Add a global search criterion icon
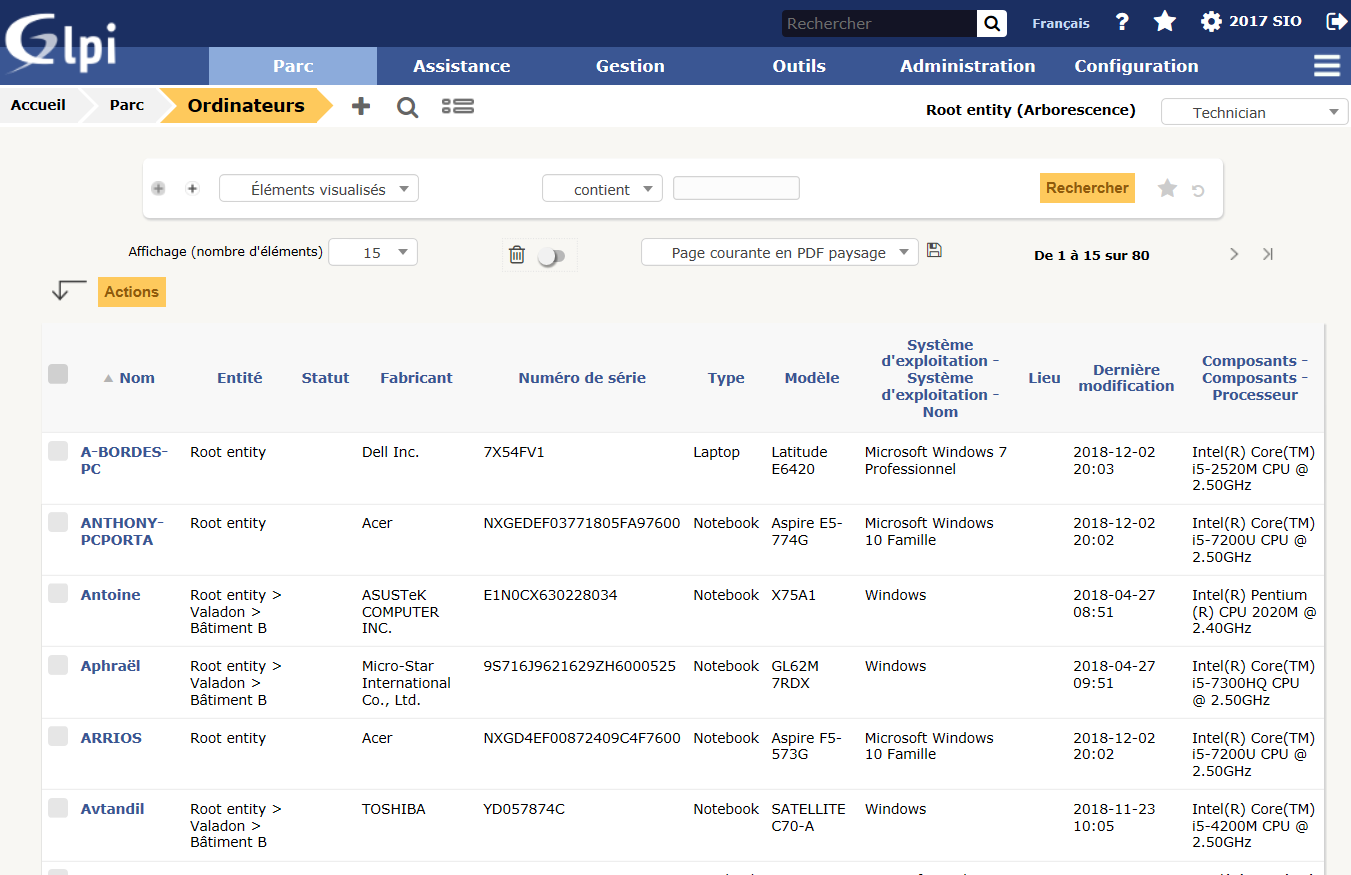1351x875 pixels. tap(158, 188)
